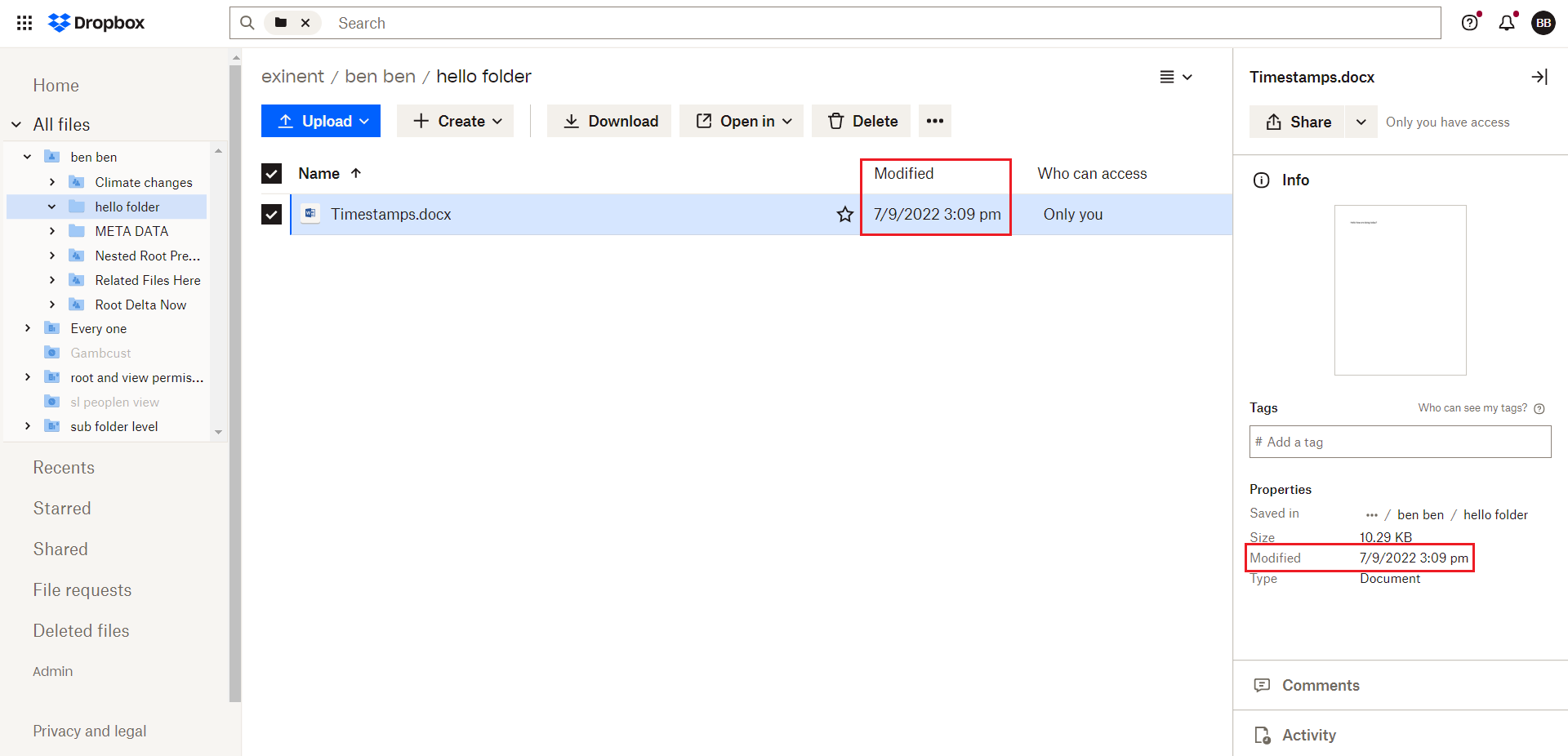Click the Dropbox logo
1568x756 pixels.
click(96, 23)
